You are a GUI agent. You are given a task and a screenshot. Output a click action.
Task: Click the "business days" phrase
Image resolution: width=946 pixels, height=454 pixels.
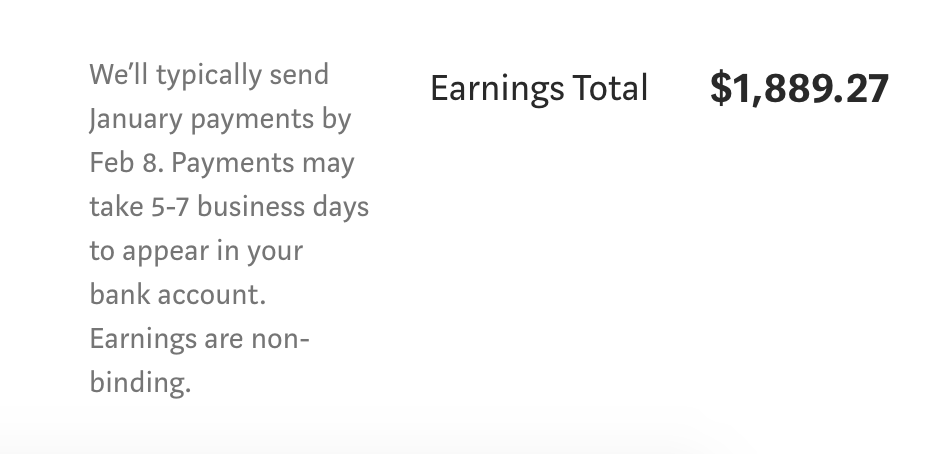283,207
